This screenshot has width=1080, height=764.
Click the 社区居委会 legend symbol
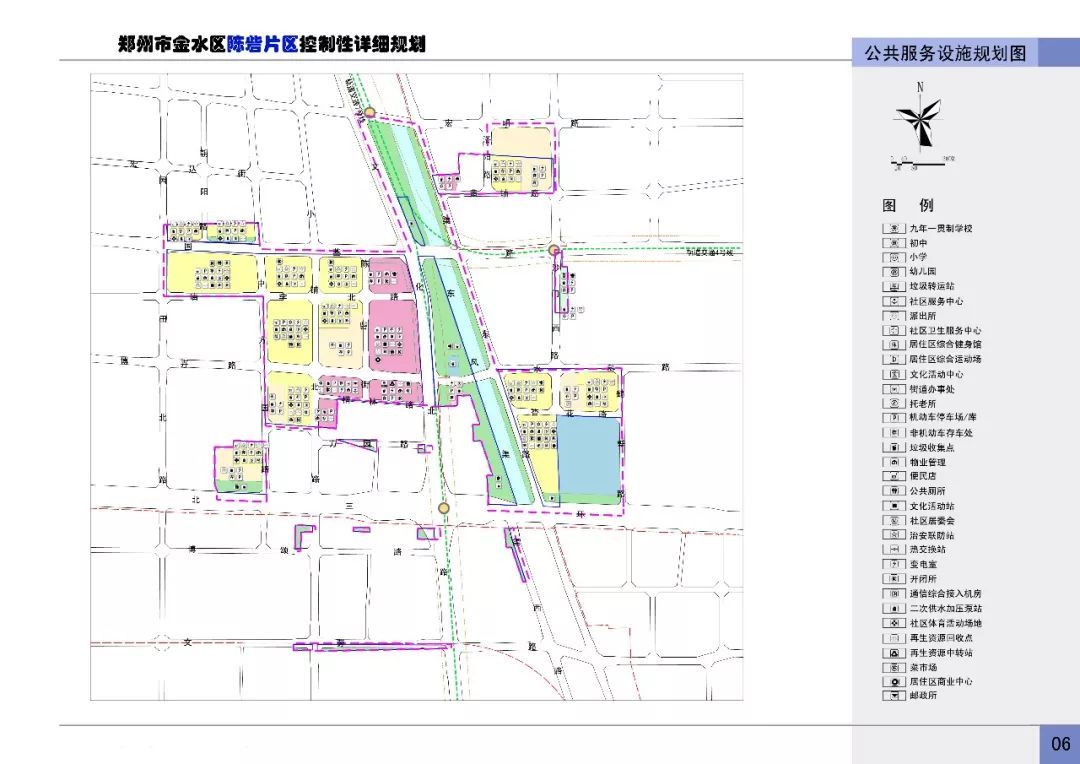(x=894, y=520)
